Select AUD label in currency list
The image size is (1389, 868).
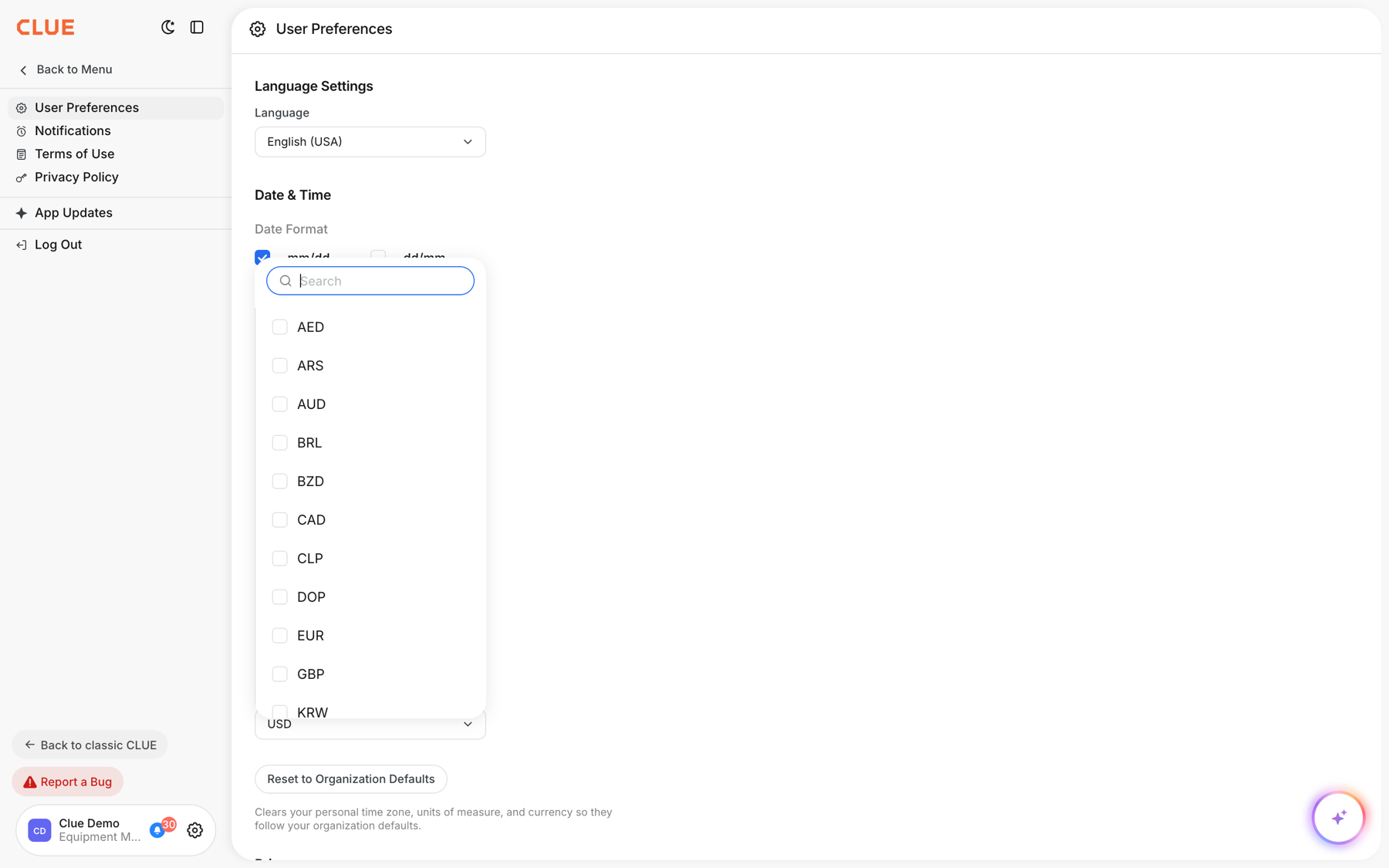[x=312, y=404]
